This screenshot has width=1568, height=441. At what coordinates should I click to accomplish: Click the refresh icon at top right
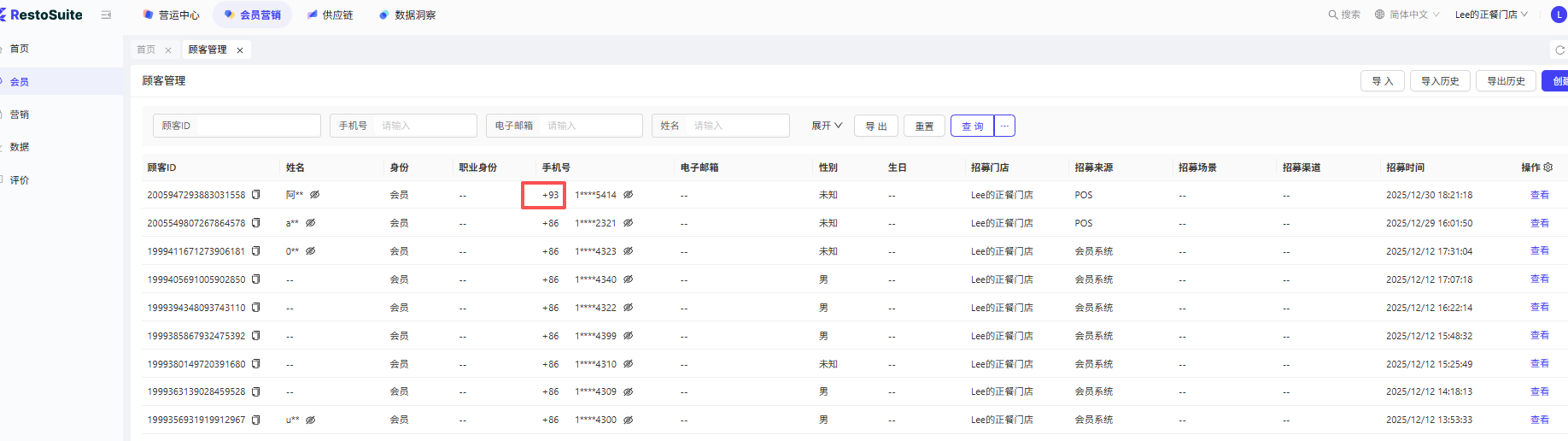tap(1559, 50)
